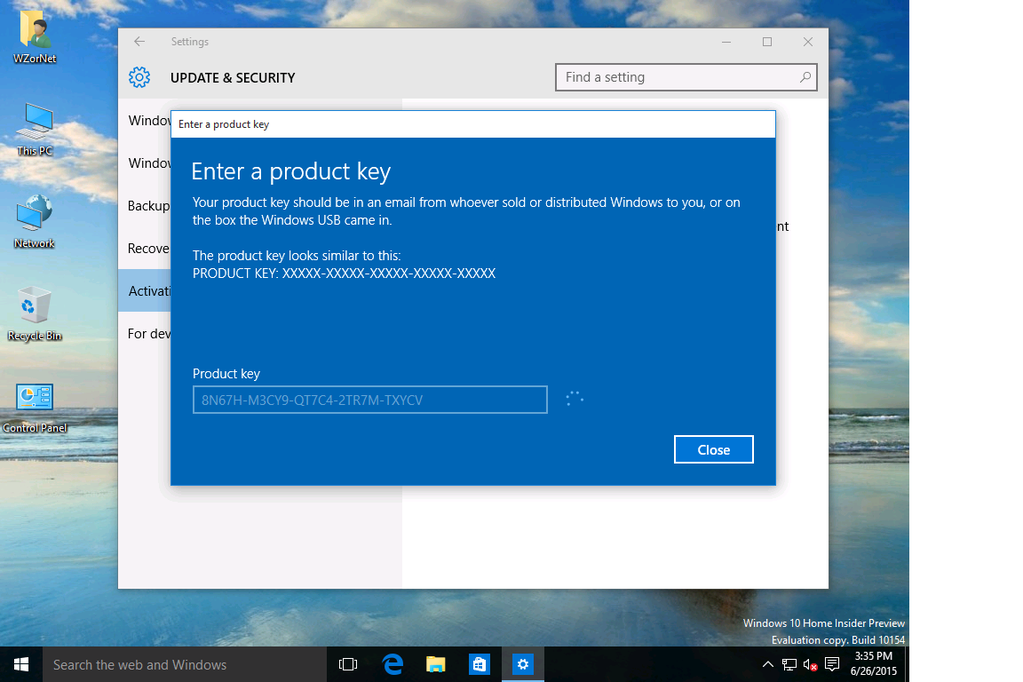Screen dimensions: 1023x682
Task: Open Task View on the taskbar
Action: (x=348, y=664)
